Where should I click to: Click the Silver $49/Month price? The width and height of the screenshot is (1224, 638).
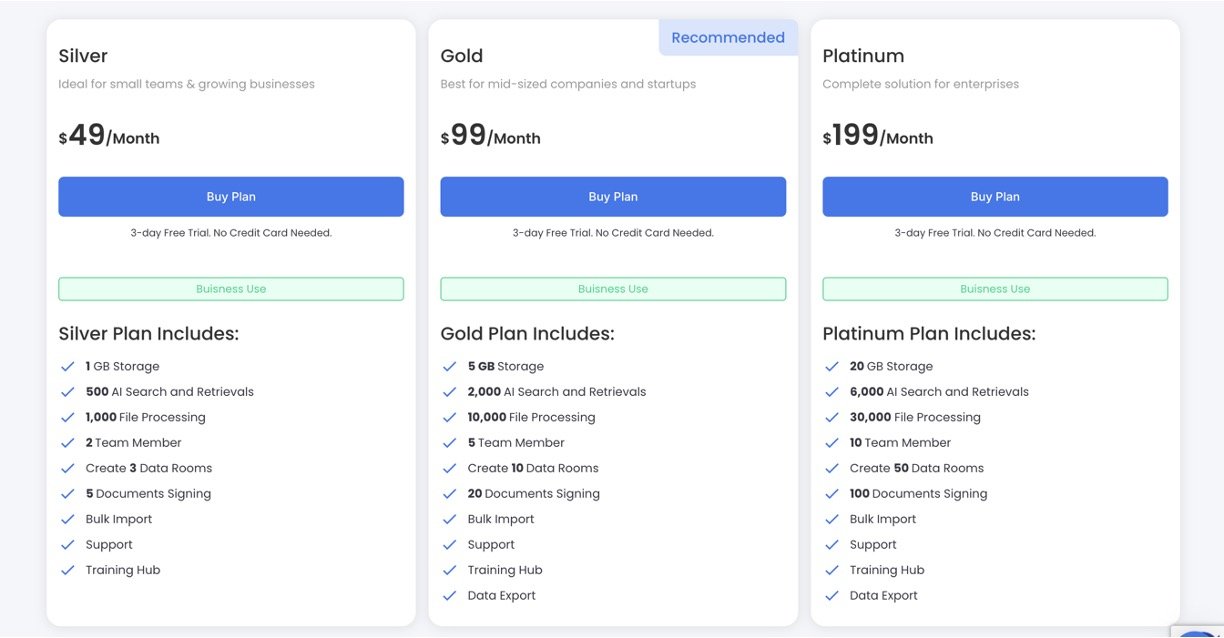point(109,136)
